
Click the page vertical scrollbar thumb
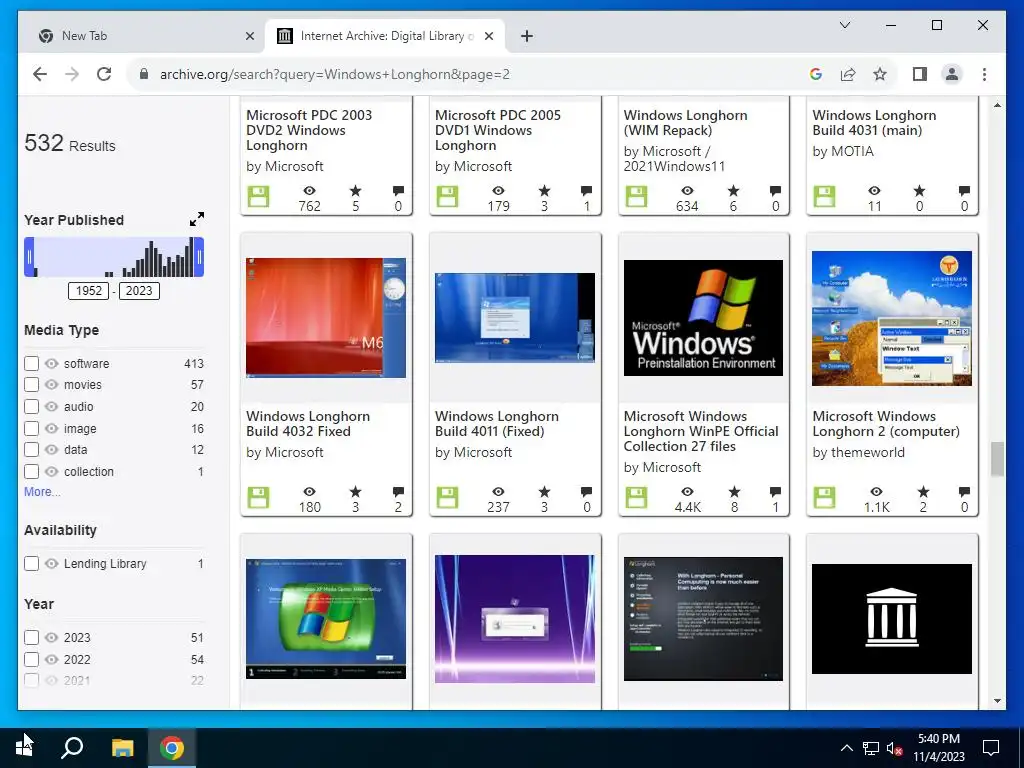tap(997, 459)
